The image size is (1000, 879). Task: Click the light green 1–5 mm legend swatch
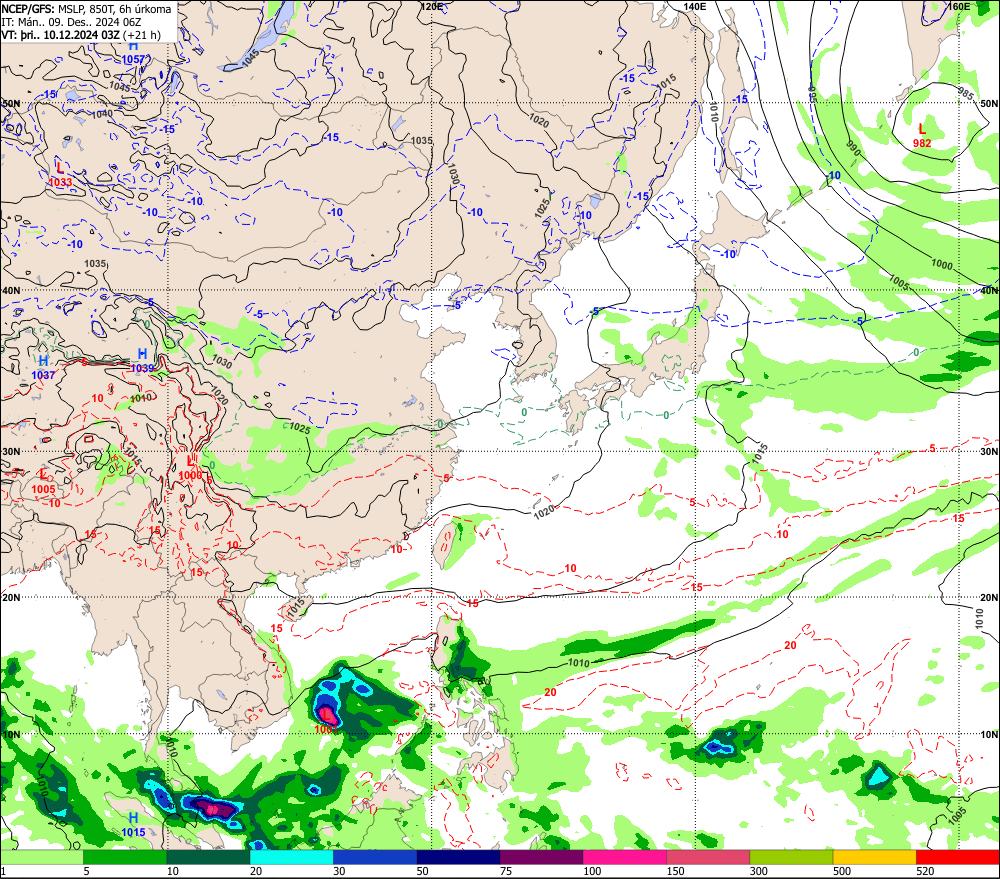(42, 857)
